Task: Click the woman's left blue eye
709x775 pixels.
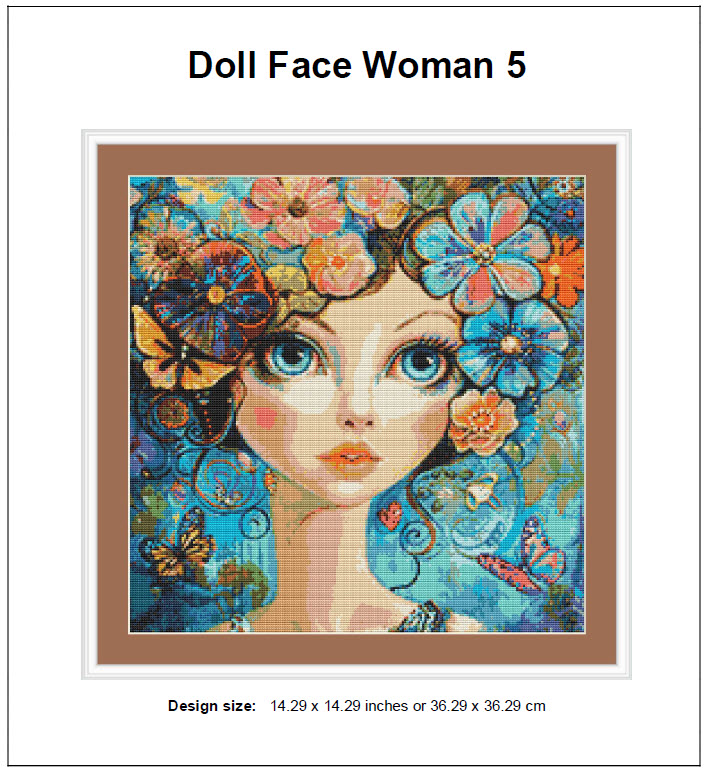Action: [x=290, y=359]
